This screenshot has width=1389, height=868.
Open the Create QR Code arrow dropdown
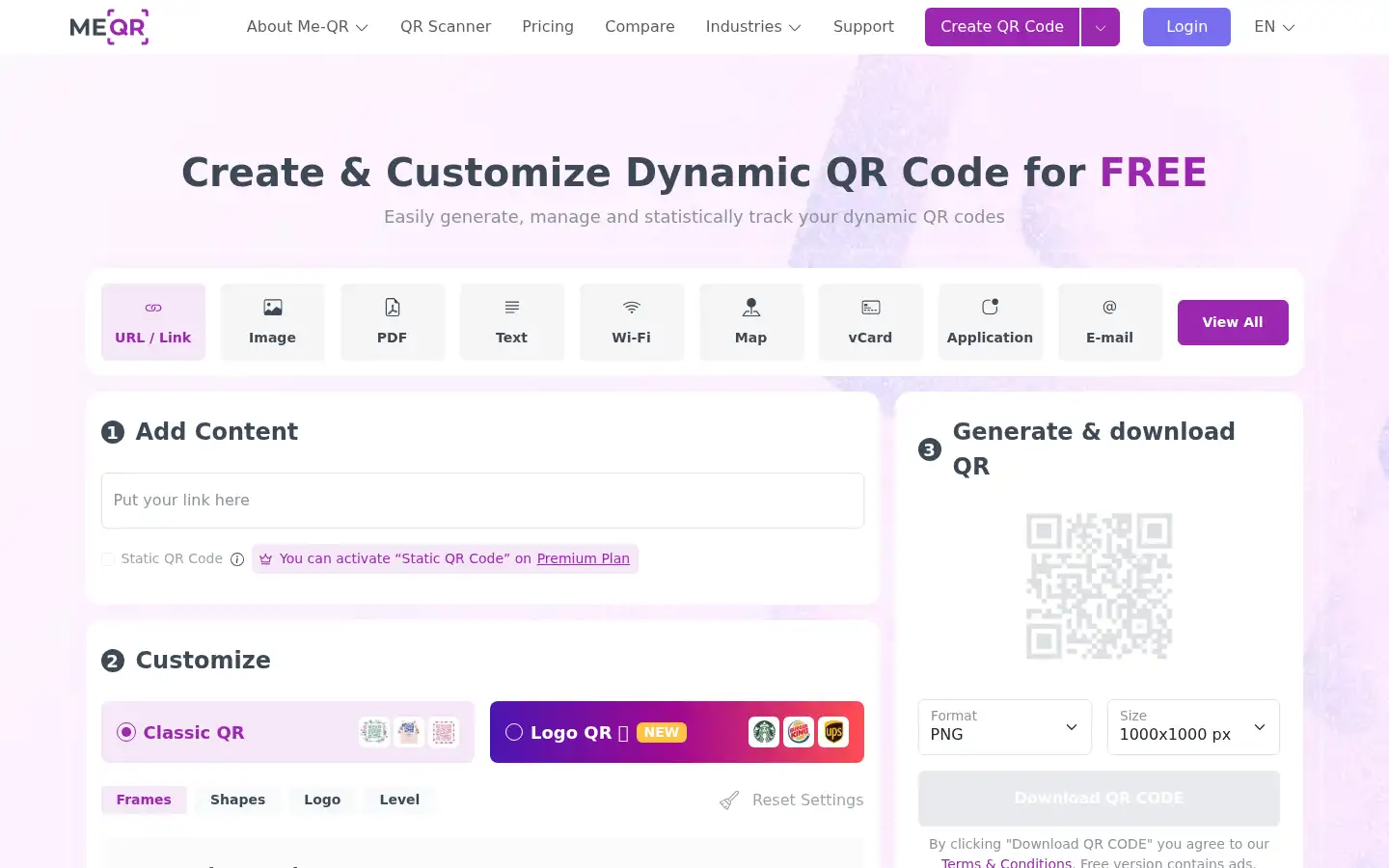coord(1101,27)
